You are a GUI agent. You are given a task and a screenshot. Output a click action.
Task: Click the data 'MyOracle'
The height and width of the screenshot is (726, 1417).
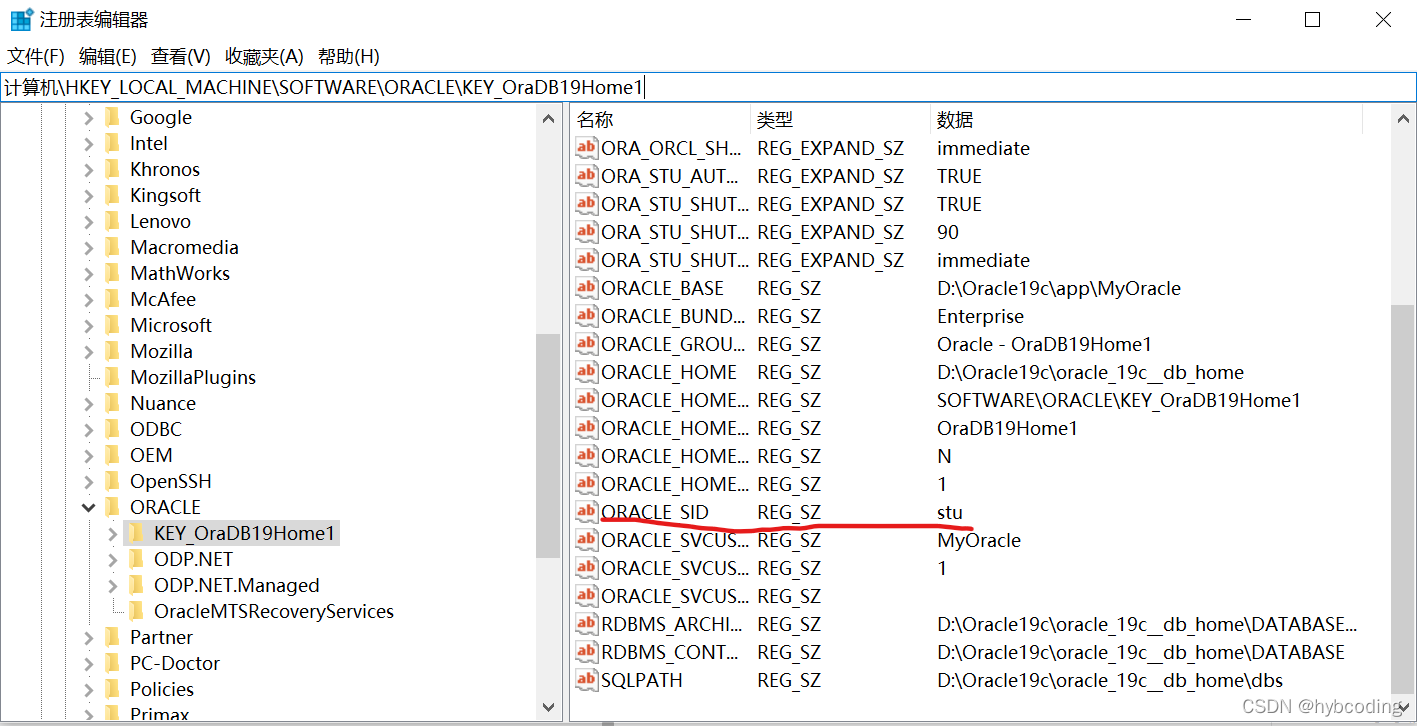coord(979,540)
